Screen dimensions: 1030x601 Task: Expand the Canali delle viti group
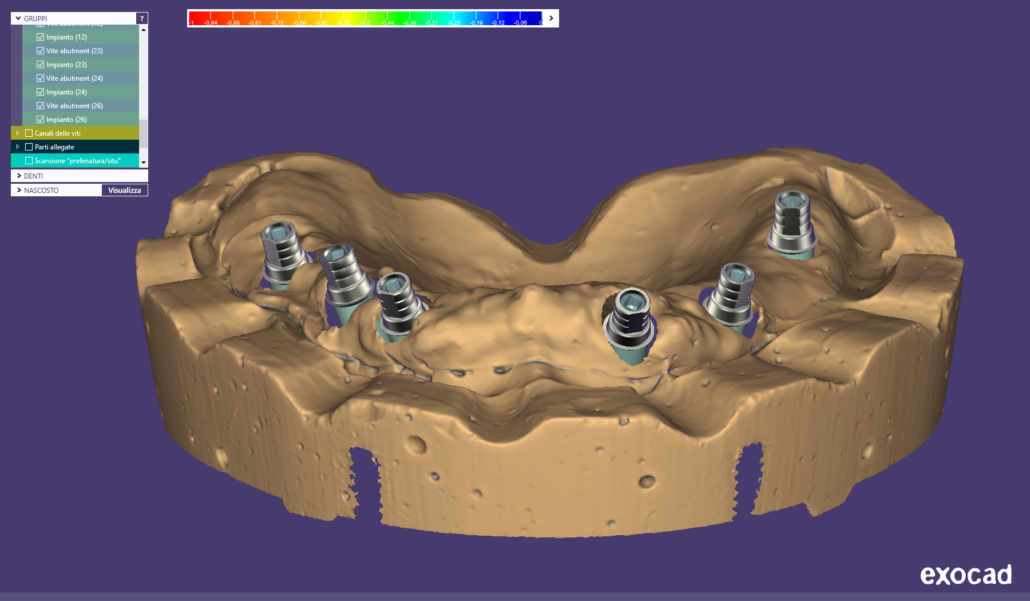(x=17, y=133)
